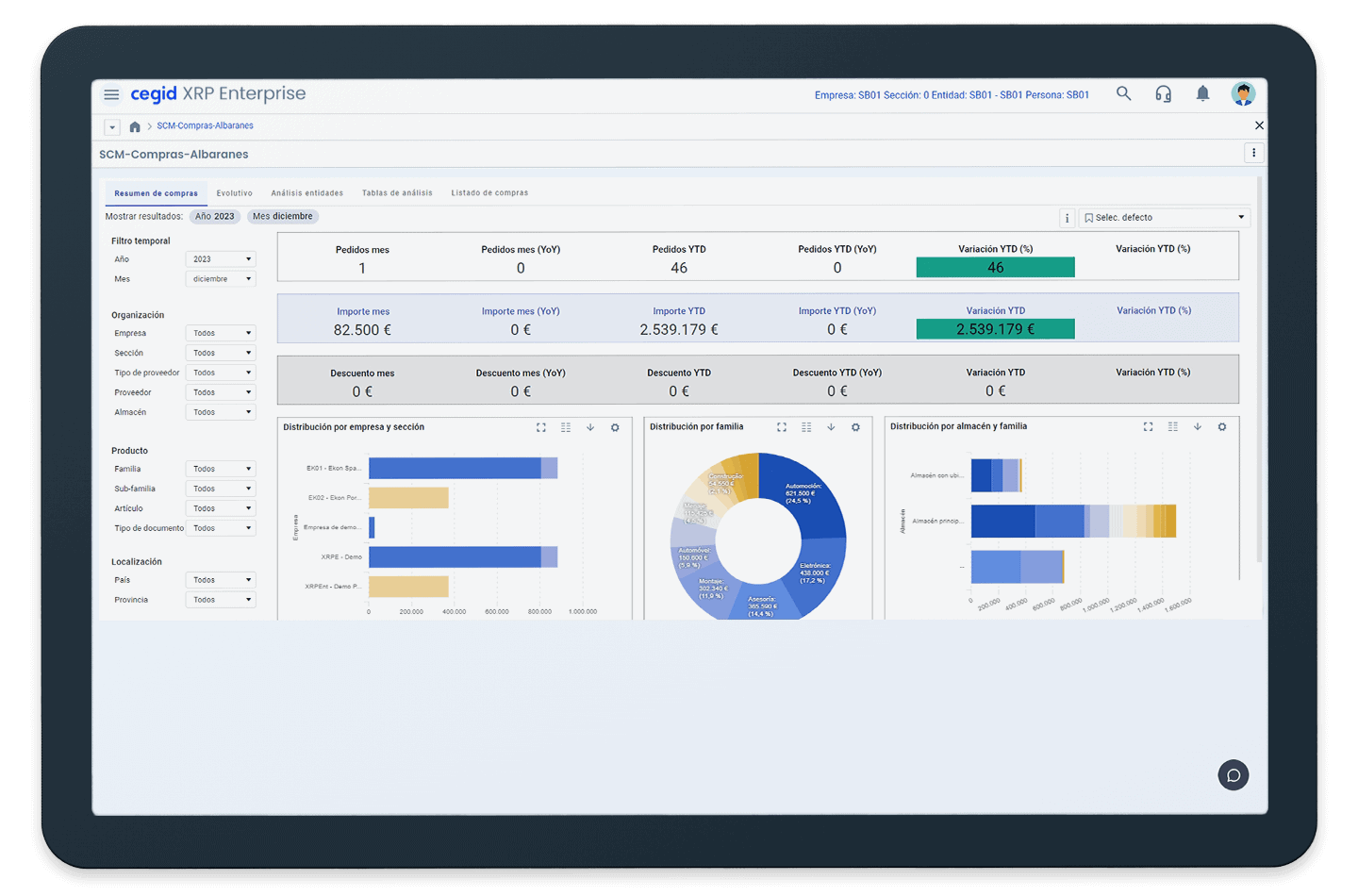This screenshot has width=1358, height=896.
Task: Click the user profile avatar
Action: [1243, 93]
